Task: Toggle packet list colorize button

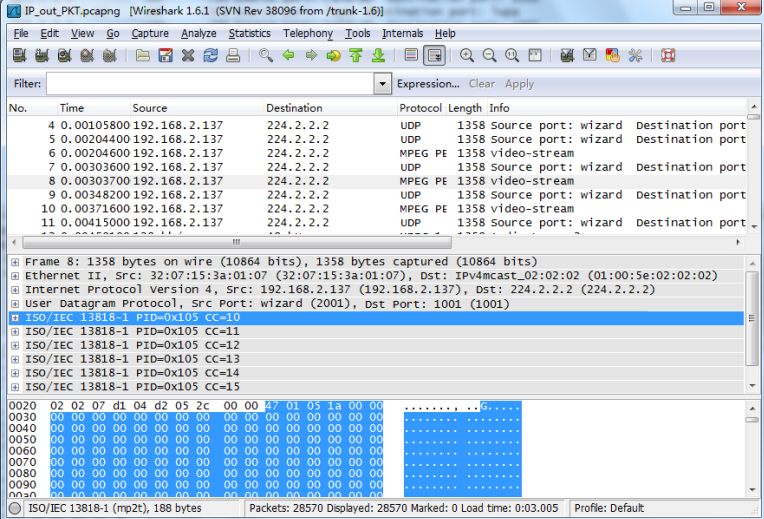Action: (411, 57)
